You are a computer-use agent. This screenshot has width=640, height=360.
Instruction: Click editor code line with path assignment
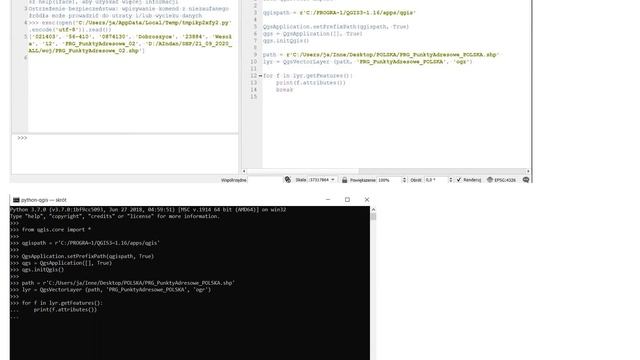pos(381,55)
